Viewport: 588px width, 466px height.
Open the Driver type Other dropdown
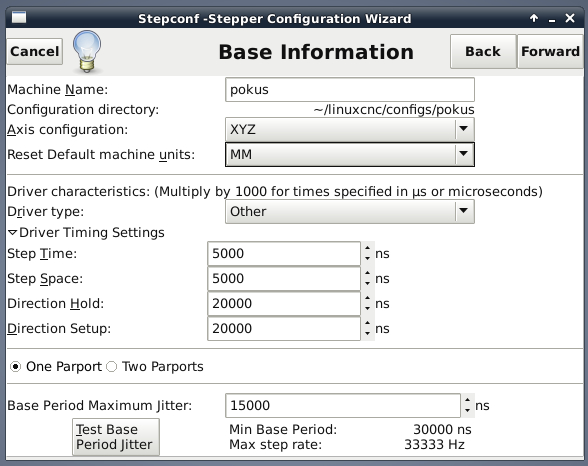pyautogui.click(x=350, y=211)
